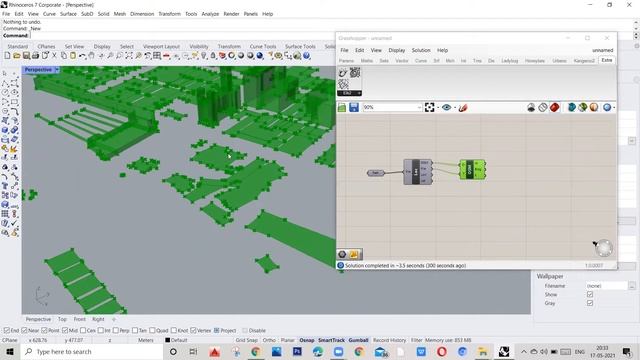Screen dimensions: 640x360
Task: Save Grasshopper document floppy icon
Action: click(354, 107)
